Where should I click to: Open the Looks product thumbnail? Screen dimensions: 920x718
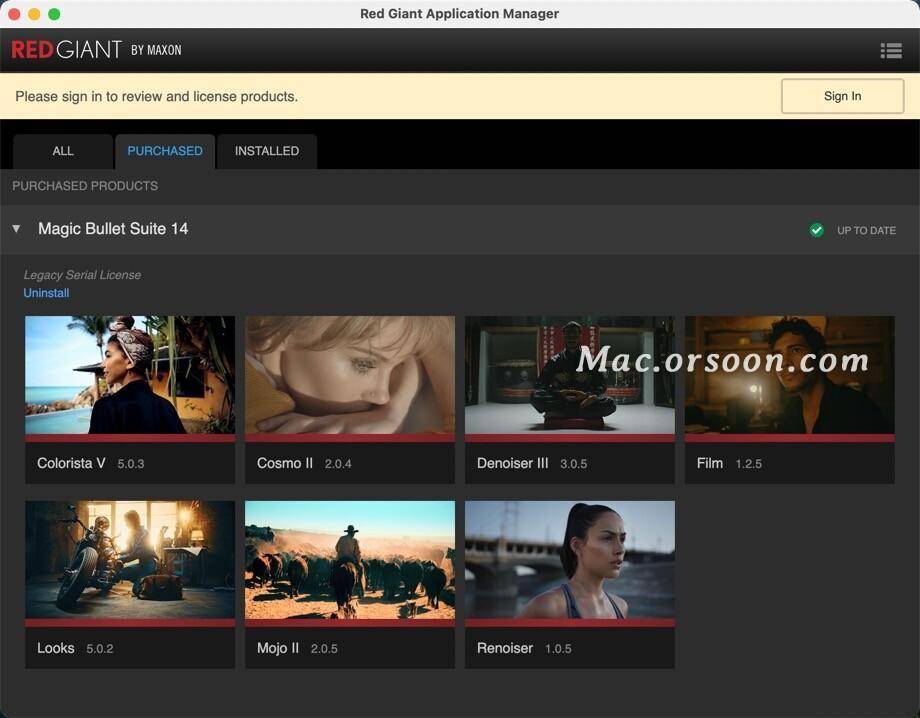point(130,560)
